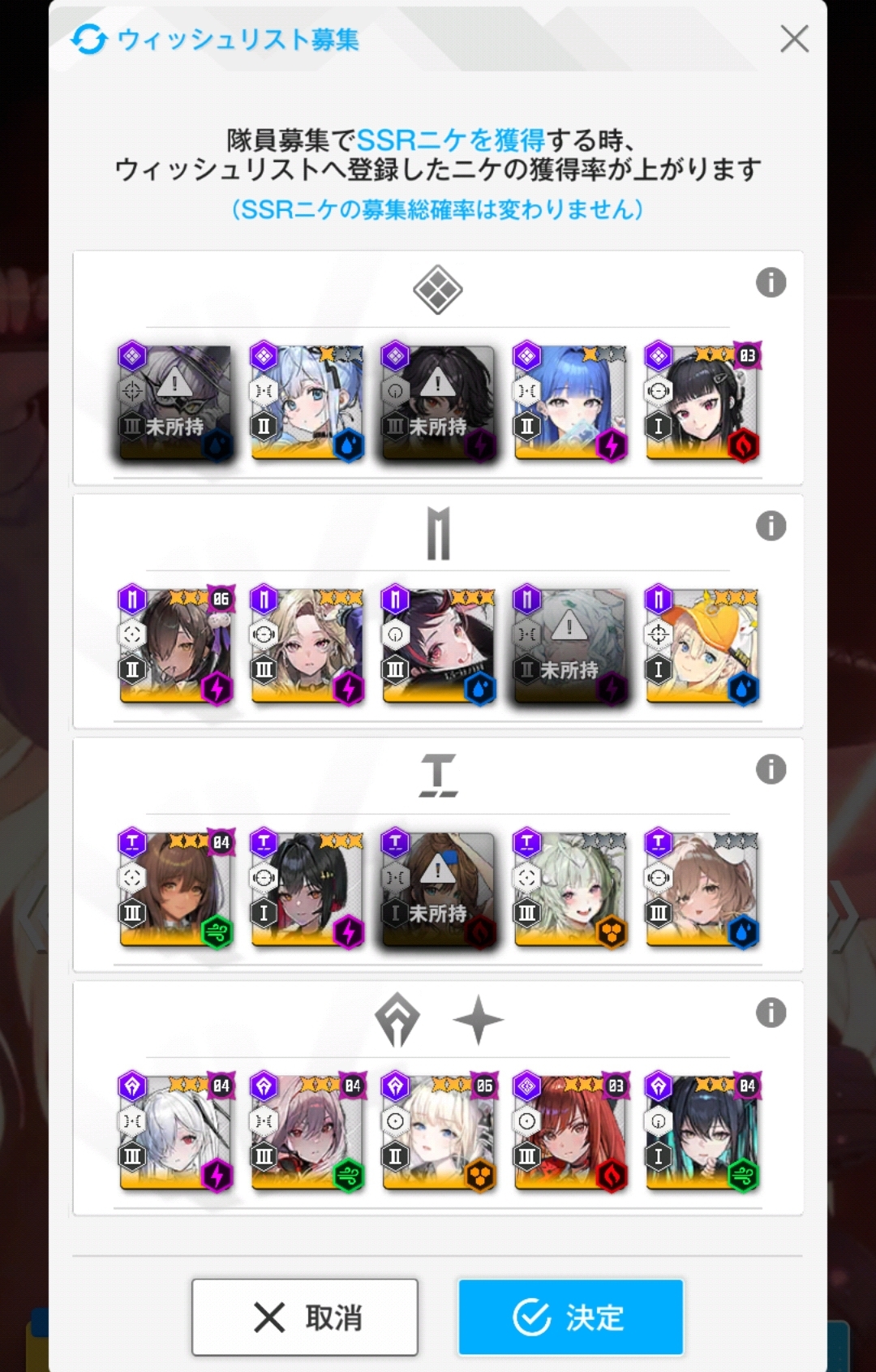Open info icon for Missilis manufacturer row
This screenshot has height=1372, width=876.
point(771,526)
